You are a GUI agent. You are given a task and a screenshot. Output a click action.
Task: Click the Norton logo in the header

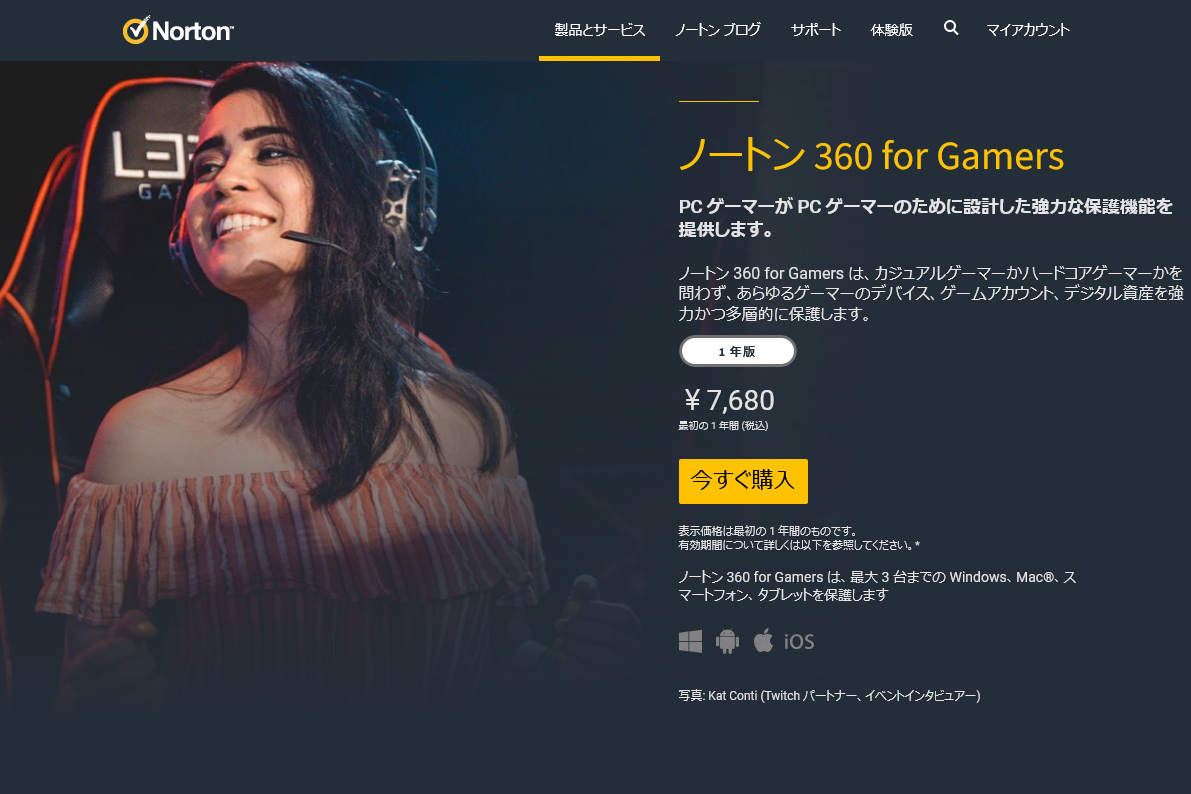pos(178,30)
